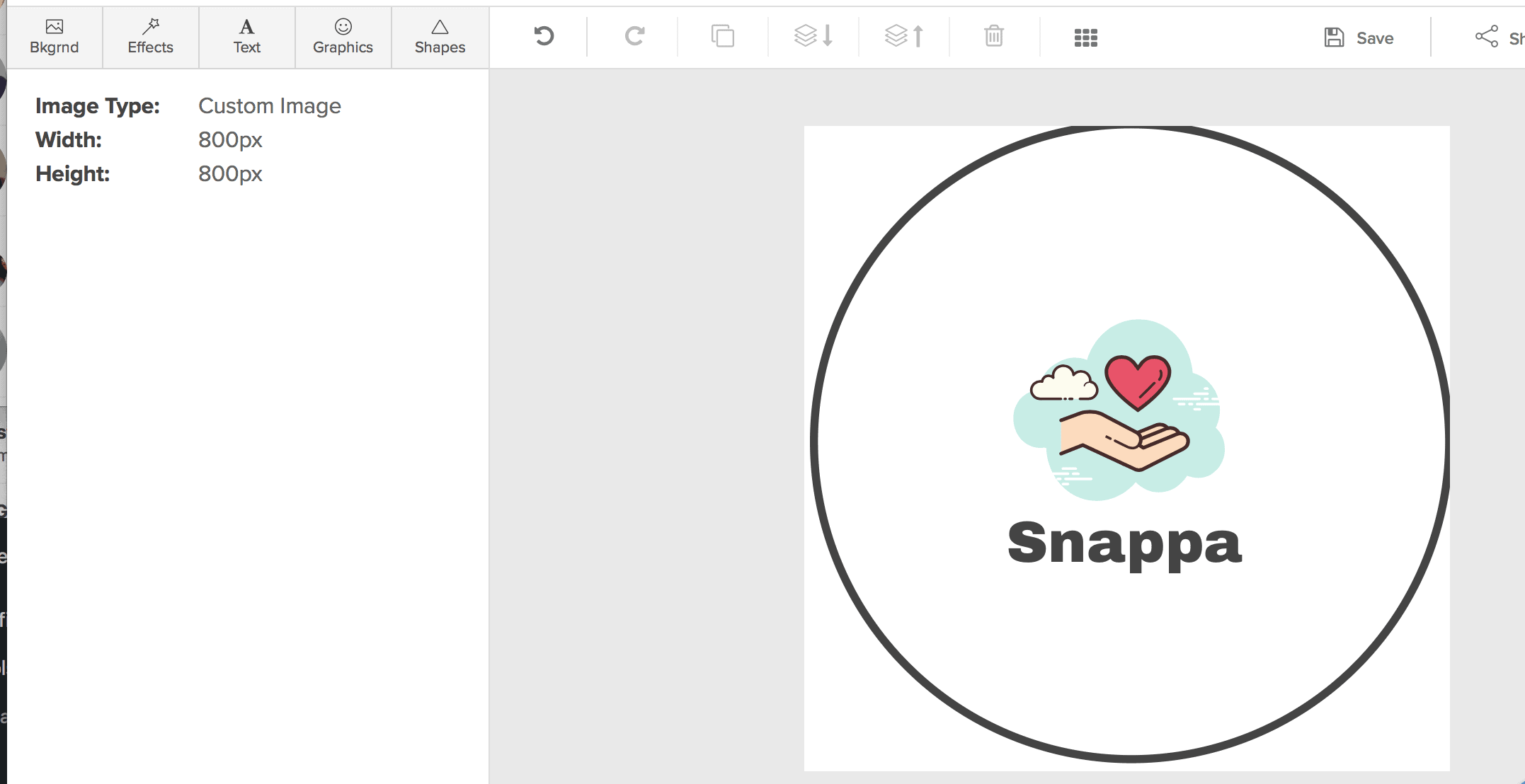The height and width of the screenshot is (784, 1525).
Task: Click the undo arrow icon
Action: [x=544, y=36]
